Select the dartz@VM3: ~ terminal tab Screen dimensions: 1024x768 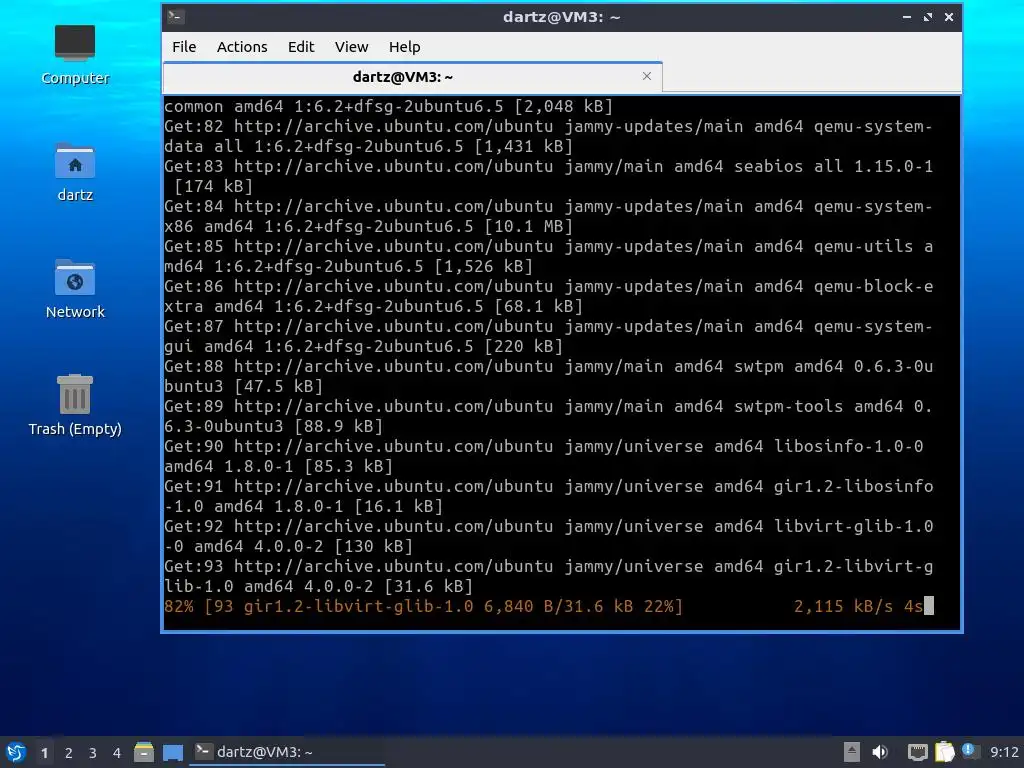(x=413, y=77)
